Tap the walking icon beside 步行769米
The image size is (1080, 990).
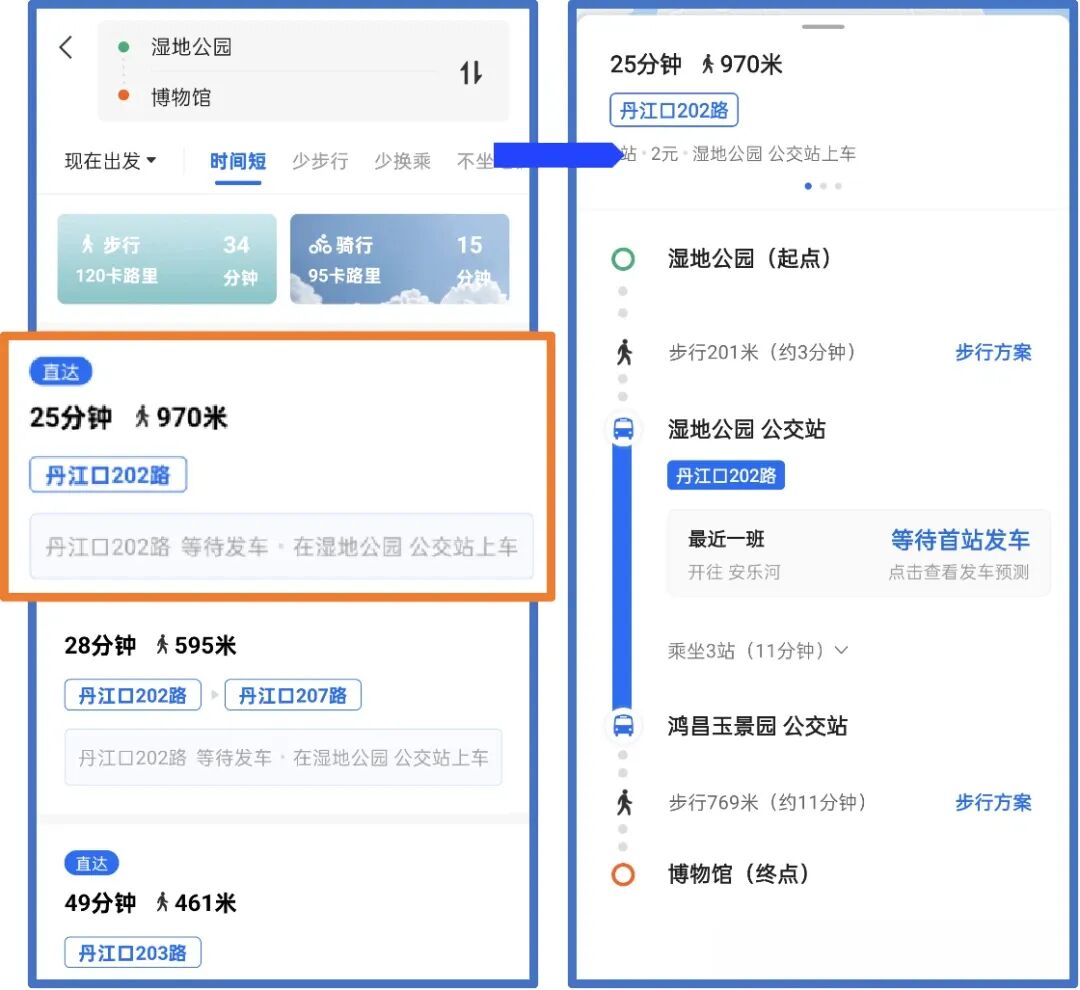[624, 802]
